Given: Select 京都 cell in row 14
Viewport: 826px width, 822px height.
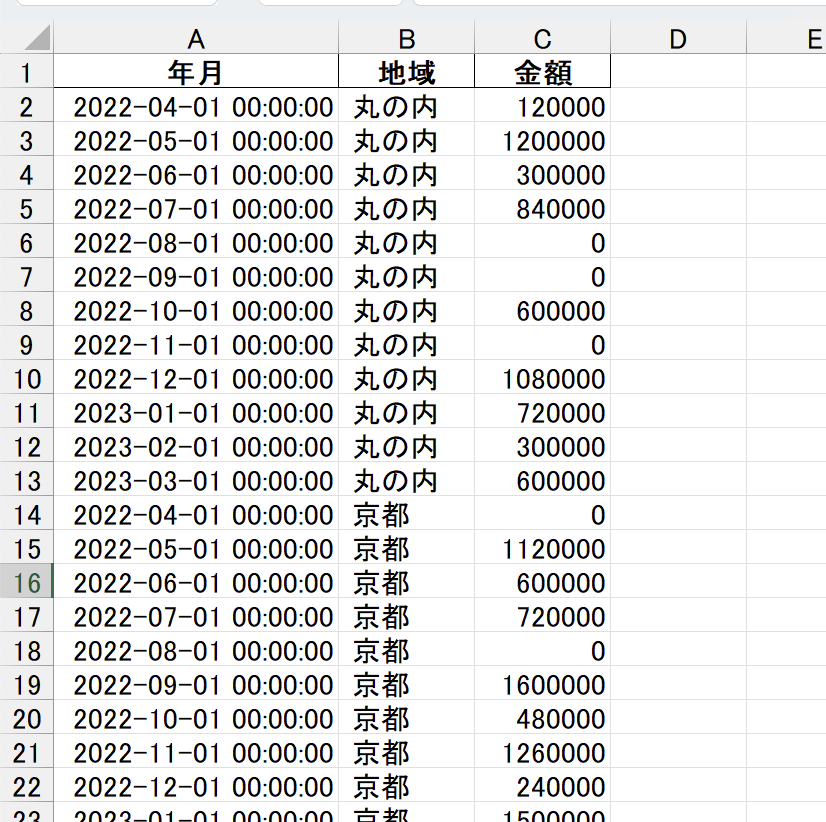Looking at the screenshot, I should [x=406, y=513].
